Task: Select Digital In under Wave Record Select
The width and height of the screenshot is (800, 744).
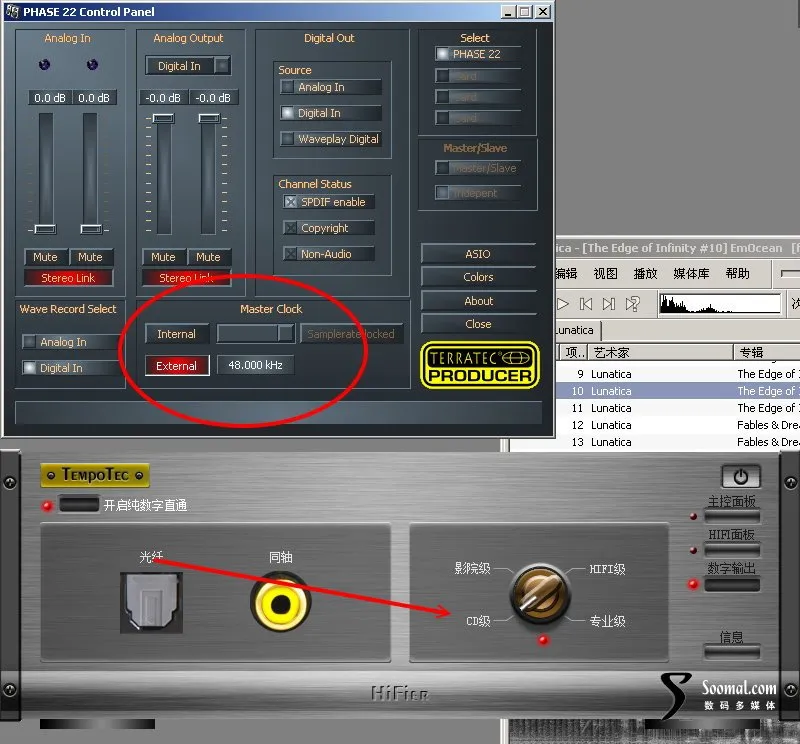Action: pos(69,368)
